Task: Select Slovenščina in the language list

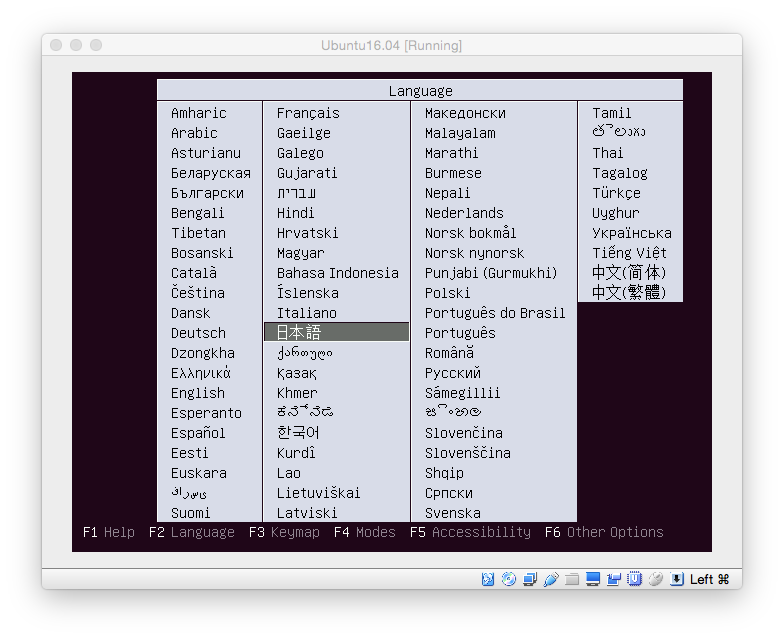Action: point(468,452)
